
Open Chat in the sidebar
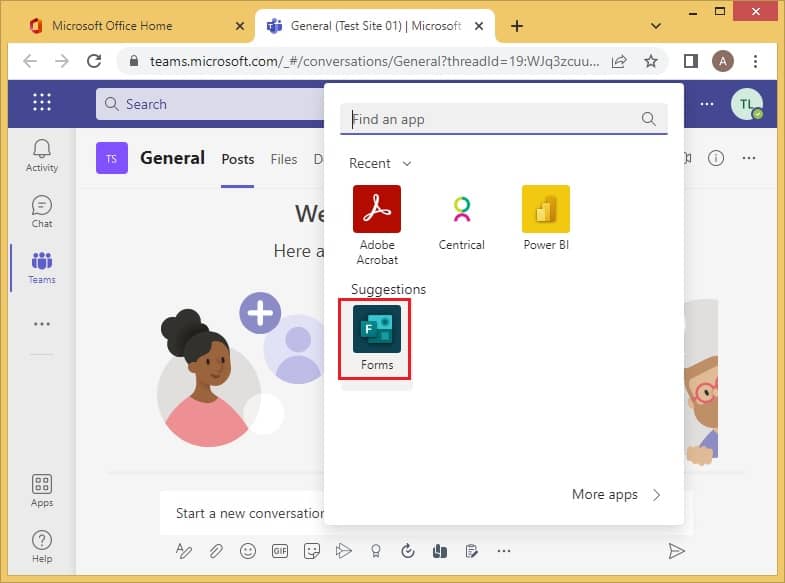click(42, 212)
